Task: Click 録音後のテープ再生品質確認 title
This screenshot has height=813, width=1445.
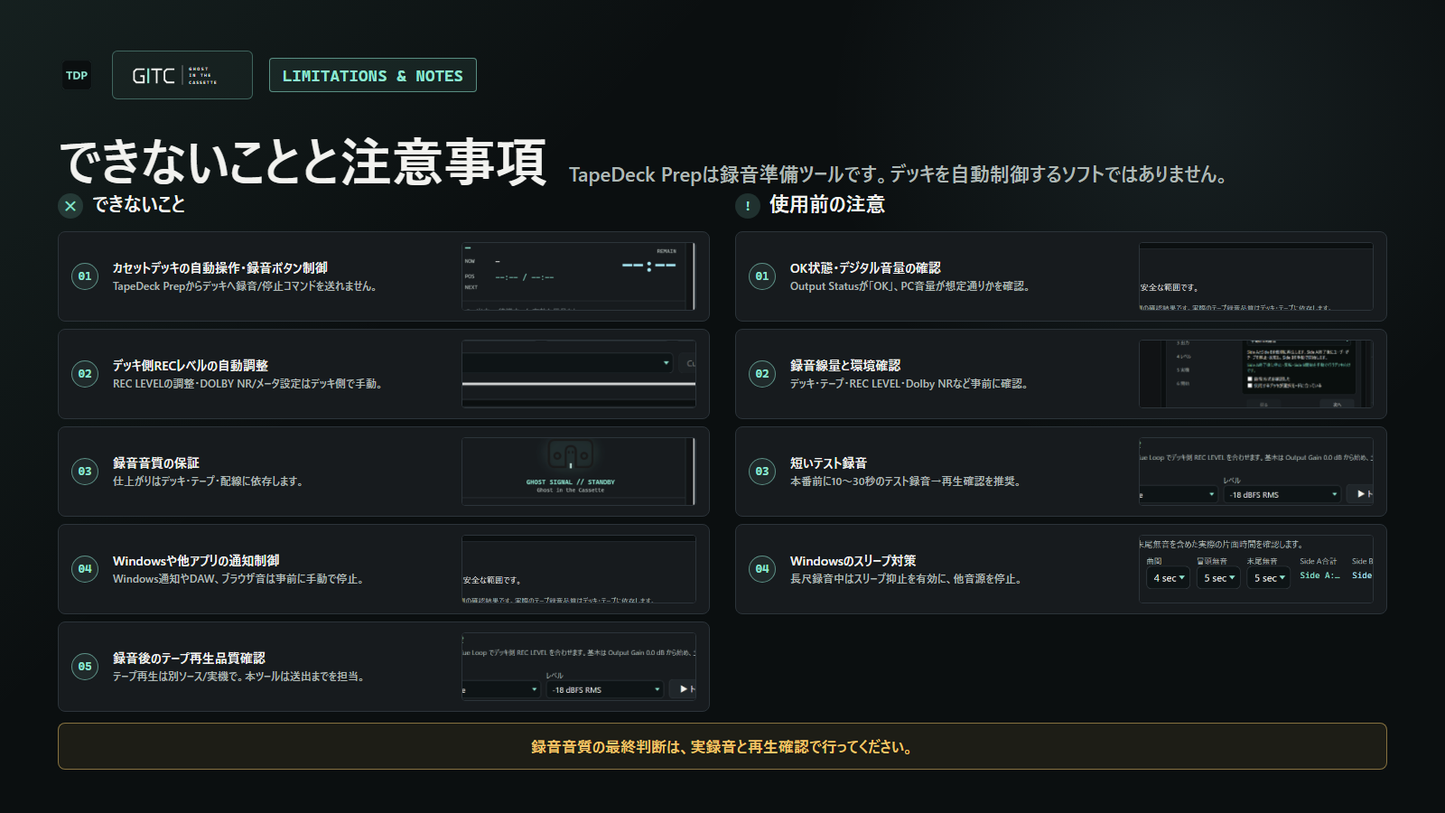Action: point(189,658)
